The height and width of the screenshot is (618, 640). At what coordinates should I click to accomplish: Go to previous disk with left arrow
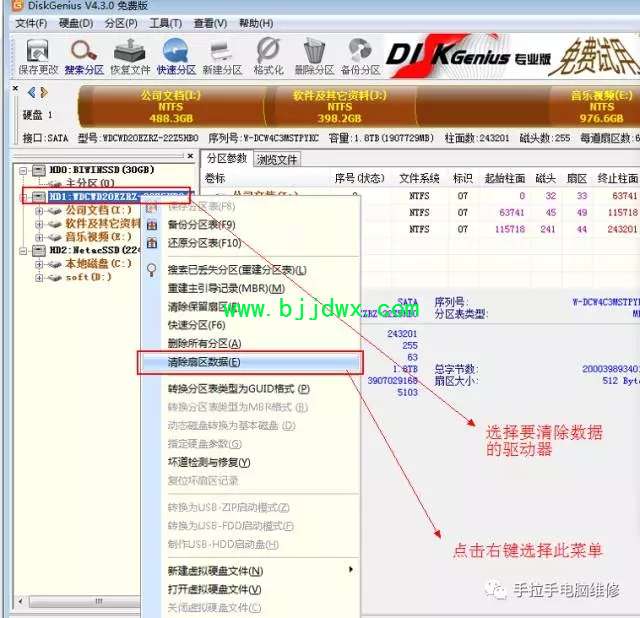[31, 93]
